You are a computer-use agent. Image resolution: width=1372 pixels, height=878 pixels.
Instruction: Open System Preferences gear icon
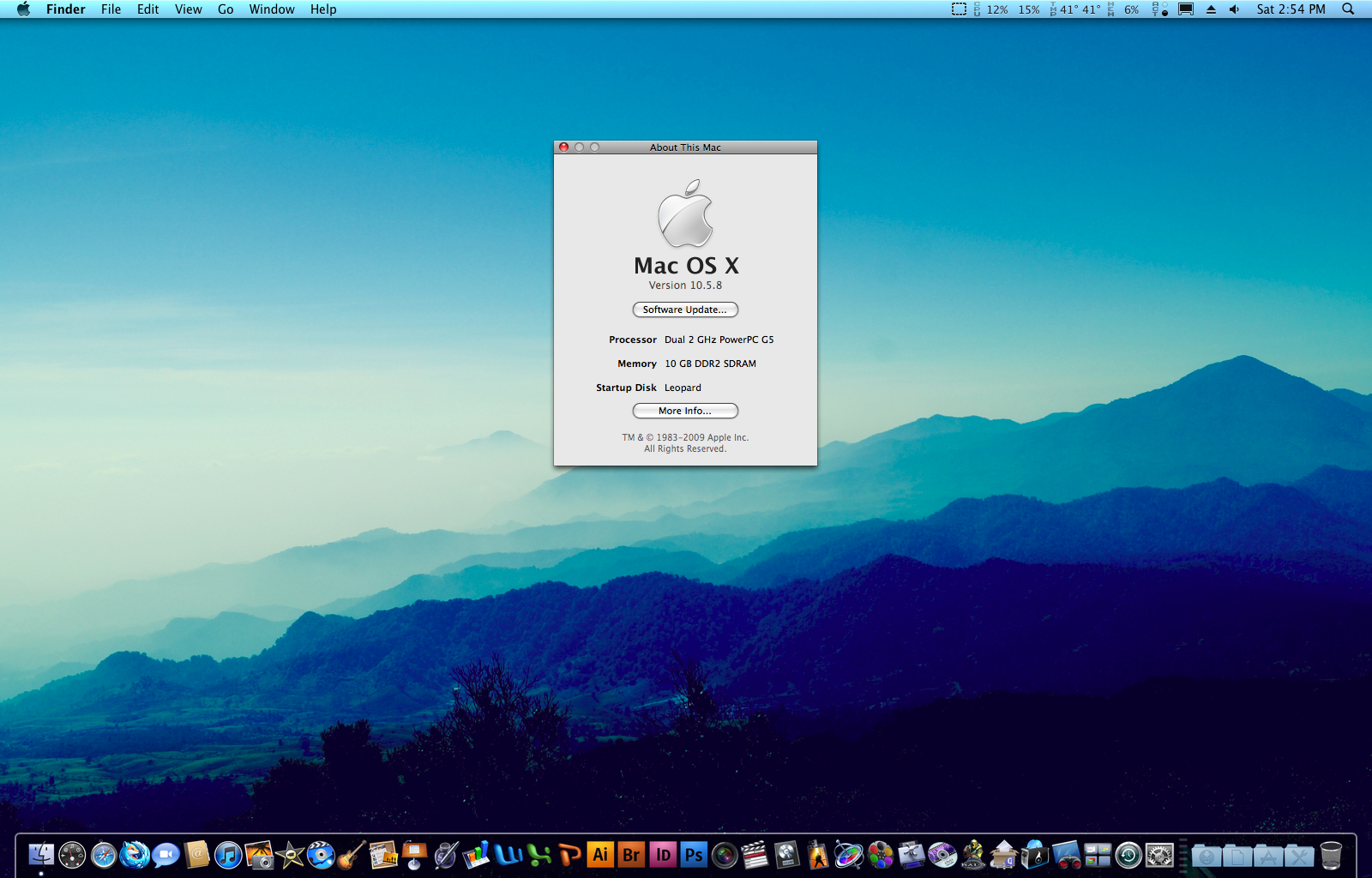(1159, 855)
